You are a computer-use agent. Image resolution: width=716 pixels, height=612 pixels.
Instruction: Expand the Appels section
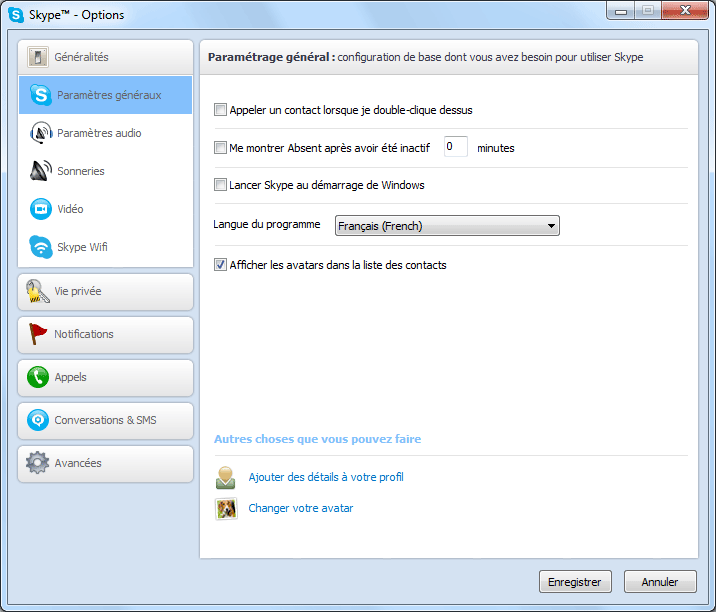(105, 378)
